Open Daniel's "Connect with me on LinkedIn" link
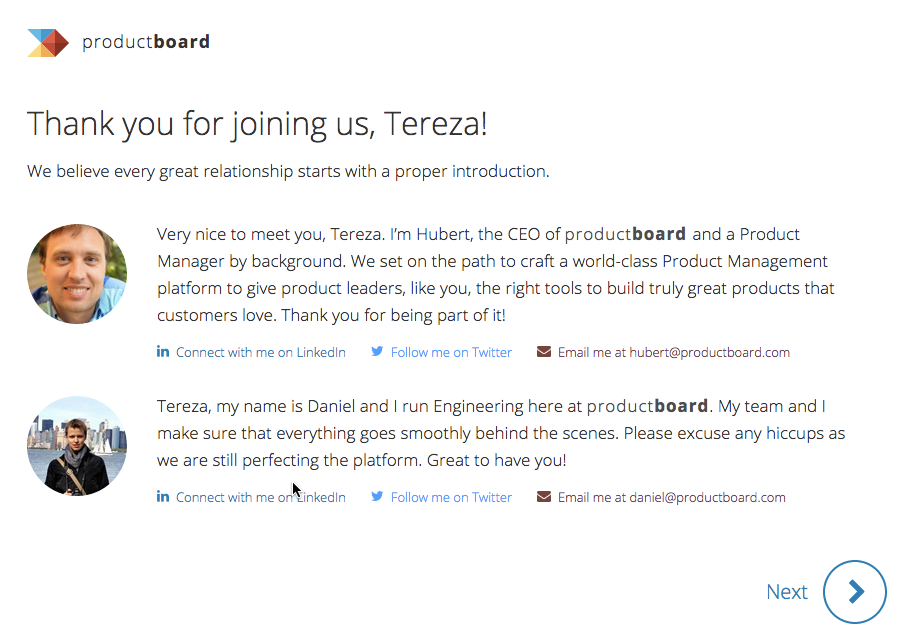 coord(261,497)
